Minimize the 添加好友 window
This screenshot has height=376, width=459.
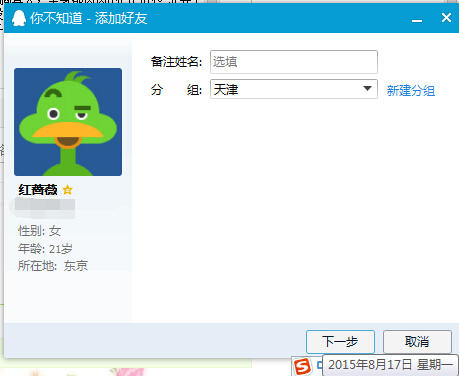coord(417,20)
